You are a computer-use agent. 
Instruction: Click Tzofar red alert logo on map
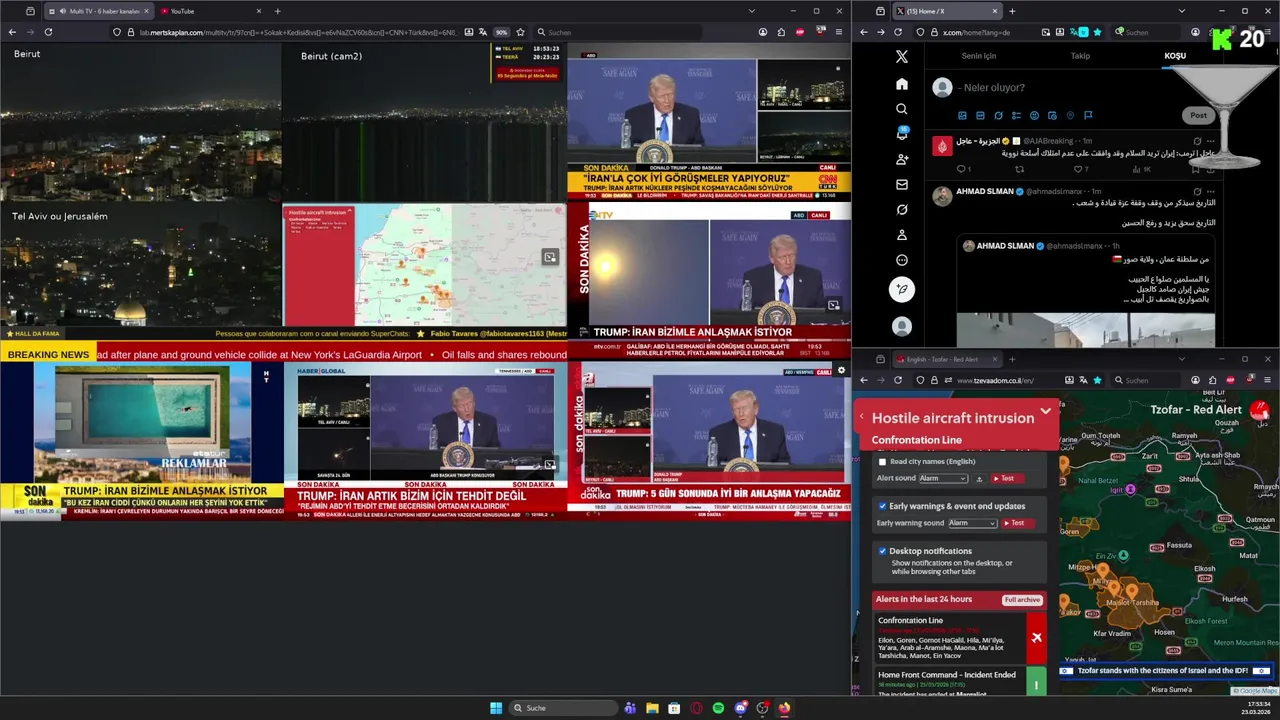(1261, 409)
